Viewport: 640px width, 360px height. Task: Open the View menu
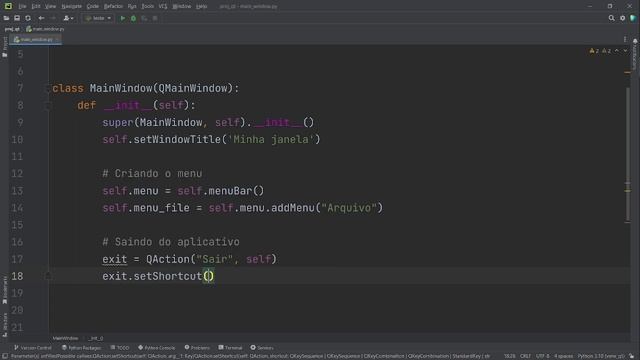(50, 7)
